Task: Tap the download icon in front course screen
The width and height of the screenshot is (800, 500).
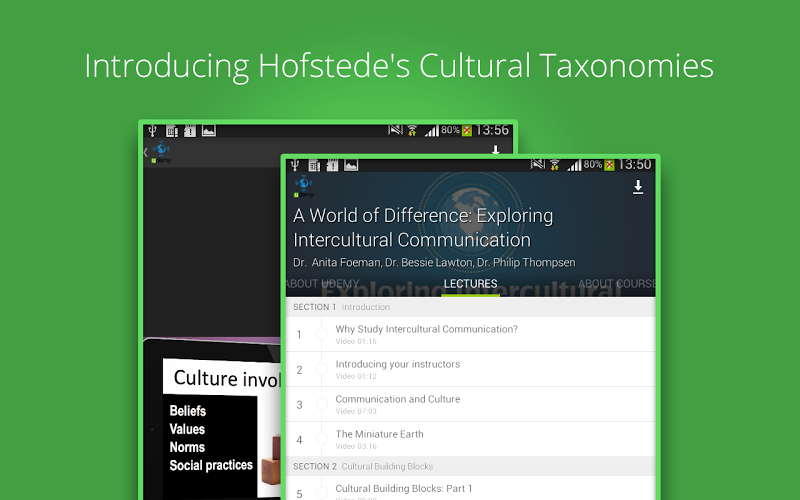Action: point(638,187)
